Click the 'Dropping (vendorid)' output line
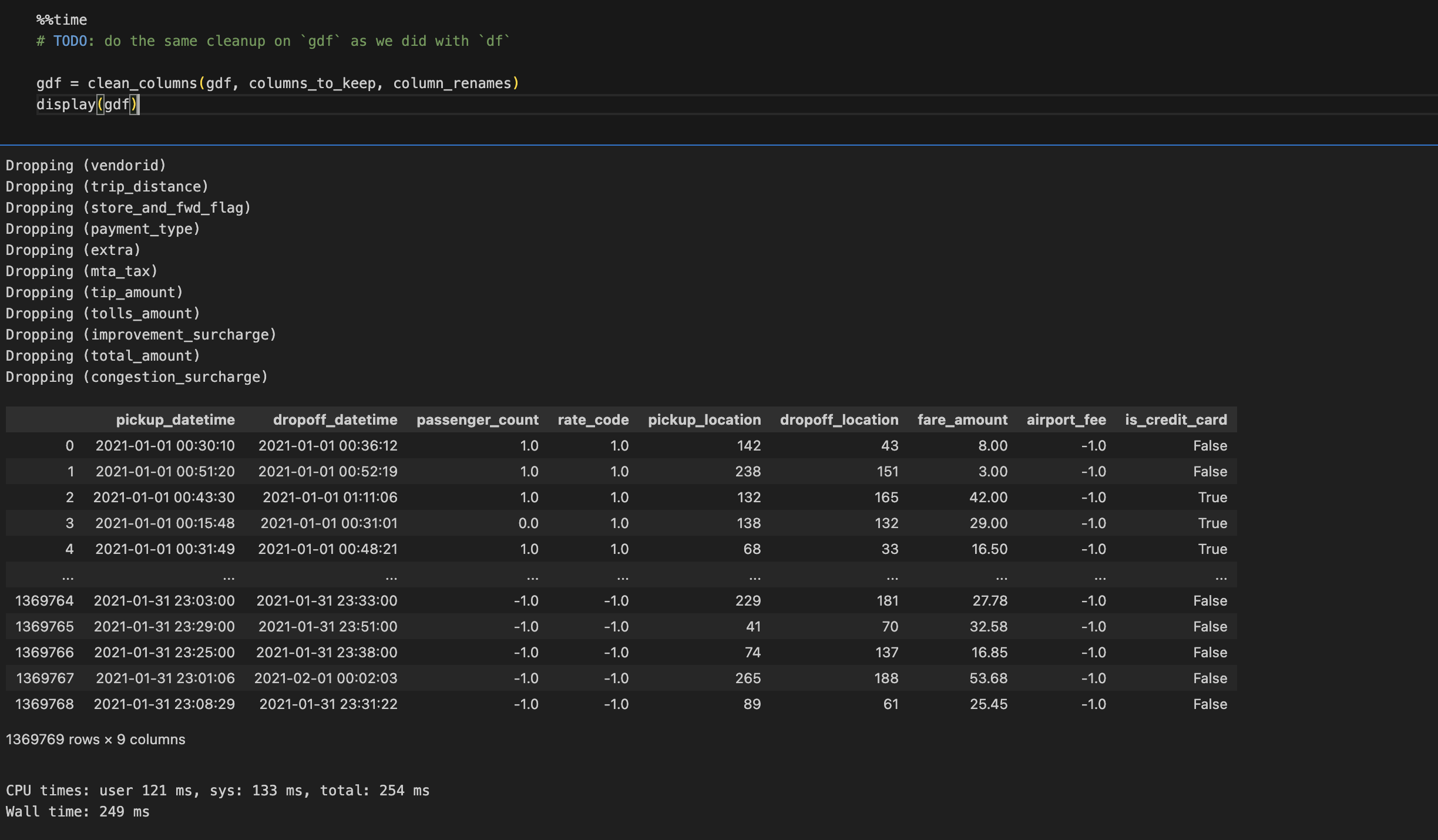 click(86, 166)
